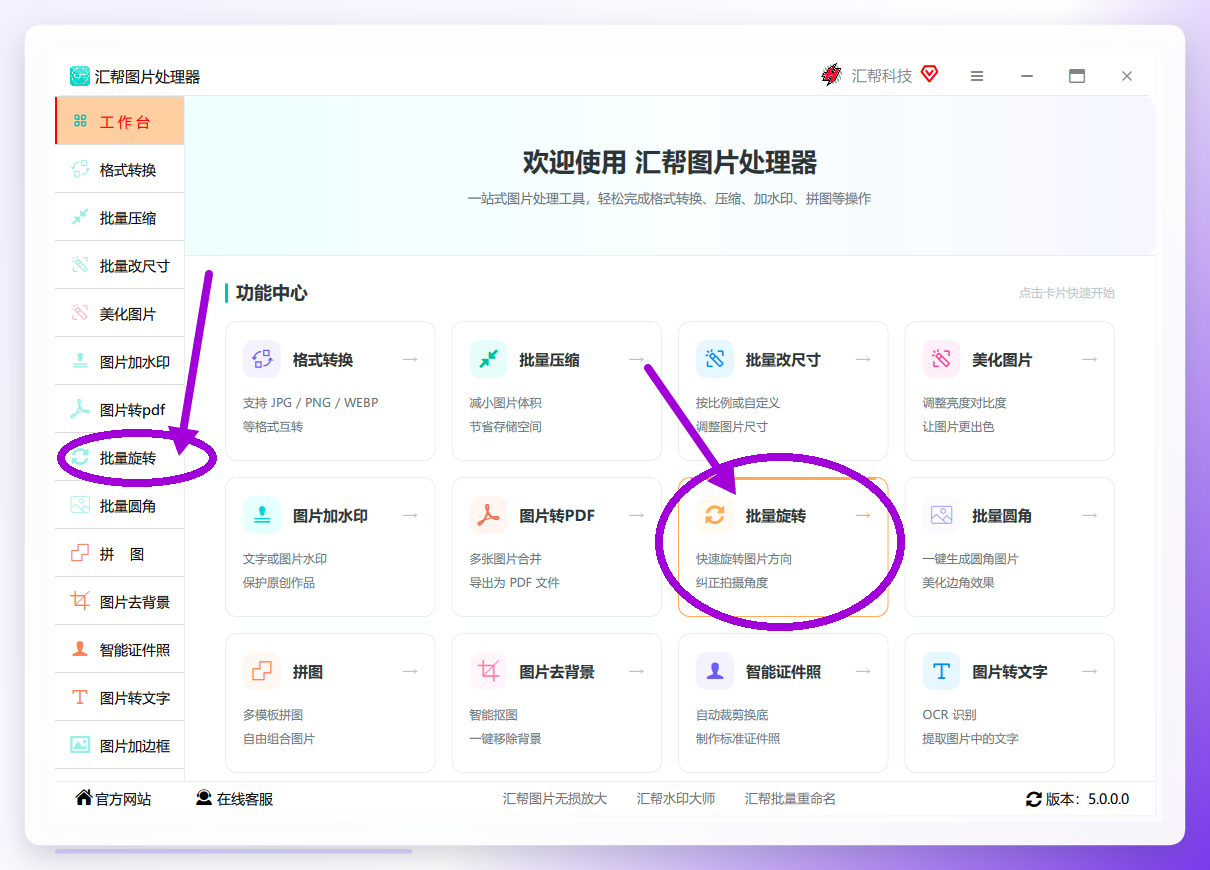Screen dimensions: 1210x870
Task: Select 图片加水印 in the sidebar
Action: (x=120, y=362)
